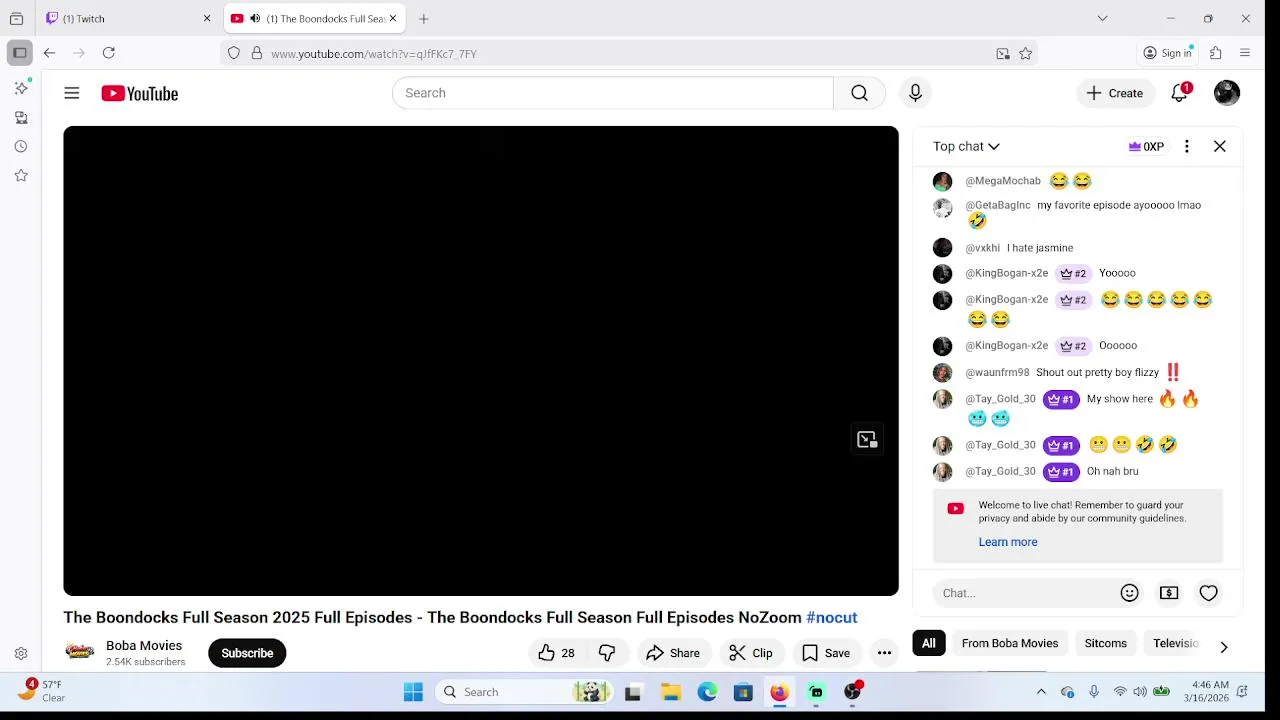Click Boba Movies channel avatar
The height and width of the screenshot is (720, 1280).
point(80,652)
